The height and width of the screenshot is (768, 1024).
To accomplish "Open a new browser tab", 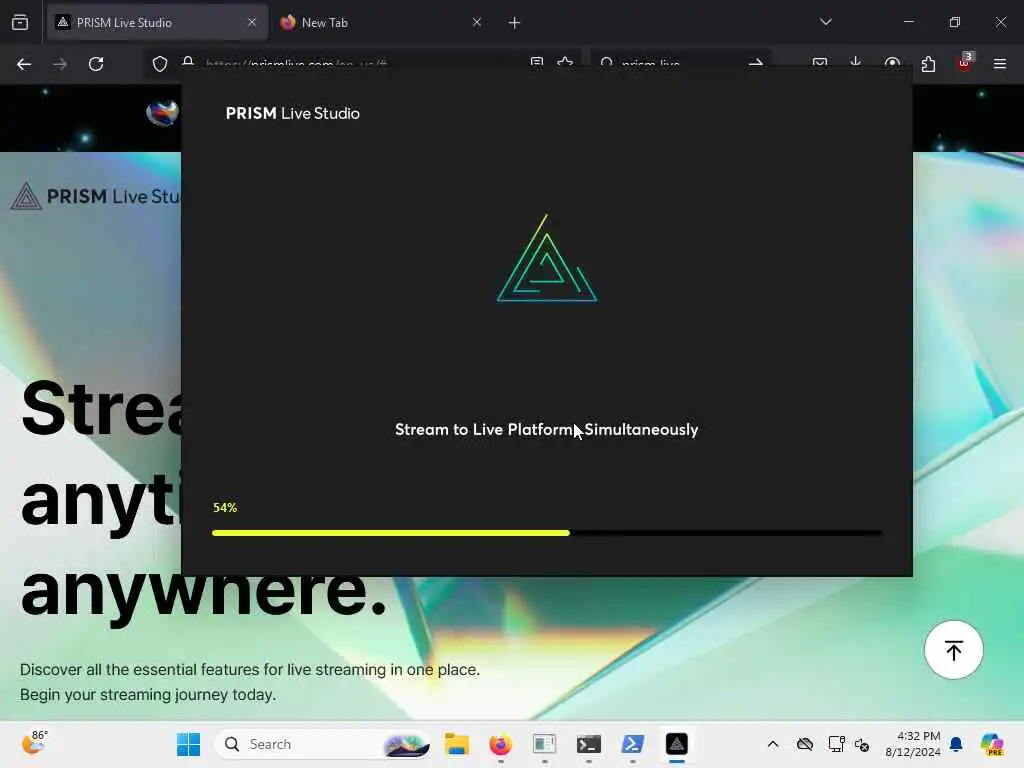I will pos(515,23).
